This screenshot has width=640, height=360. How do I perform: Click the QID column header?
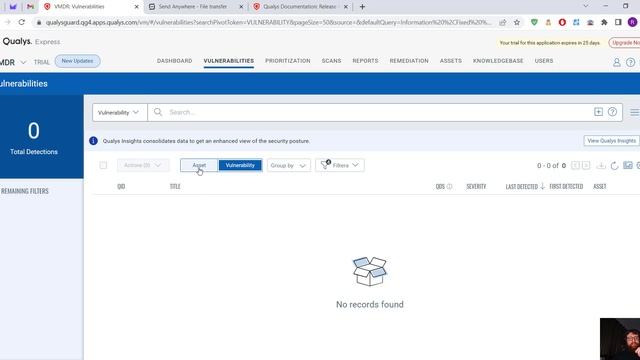[x=121, y=187]
